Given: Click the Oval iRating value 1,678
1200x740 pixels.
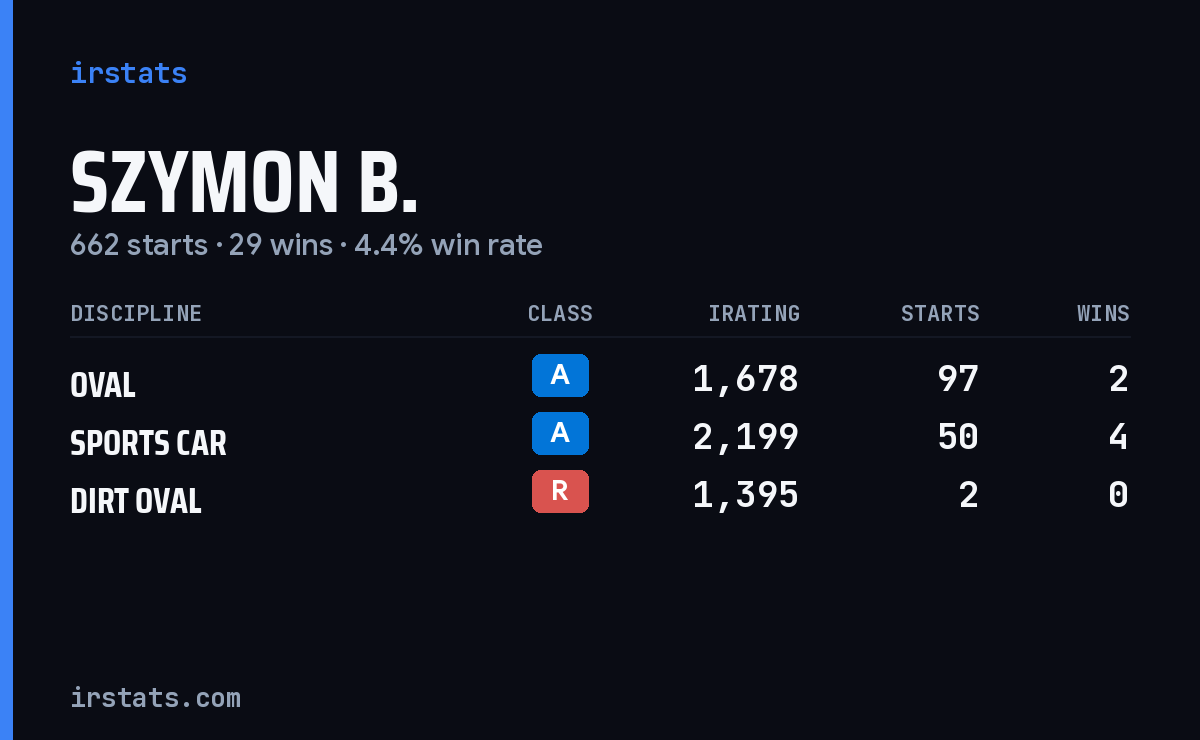Looking at the screenshot, I should click(745, 379).
